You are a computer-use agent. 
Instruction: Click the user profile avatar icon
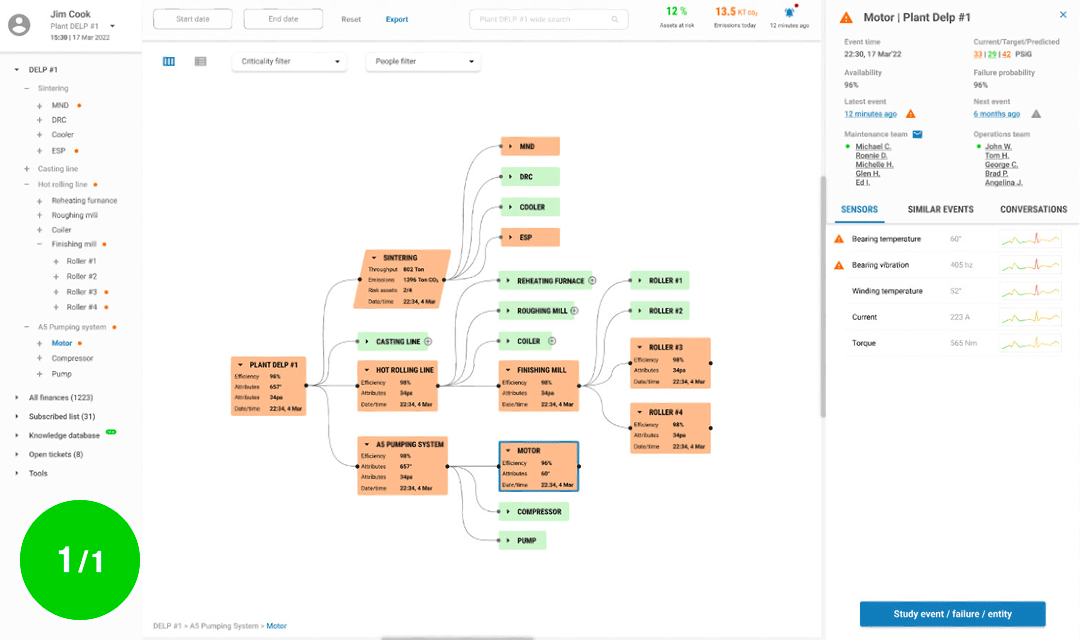(18, 25)
